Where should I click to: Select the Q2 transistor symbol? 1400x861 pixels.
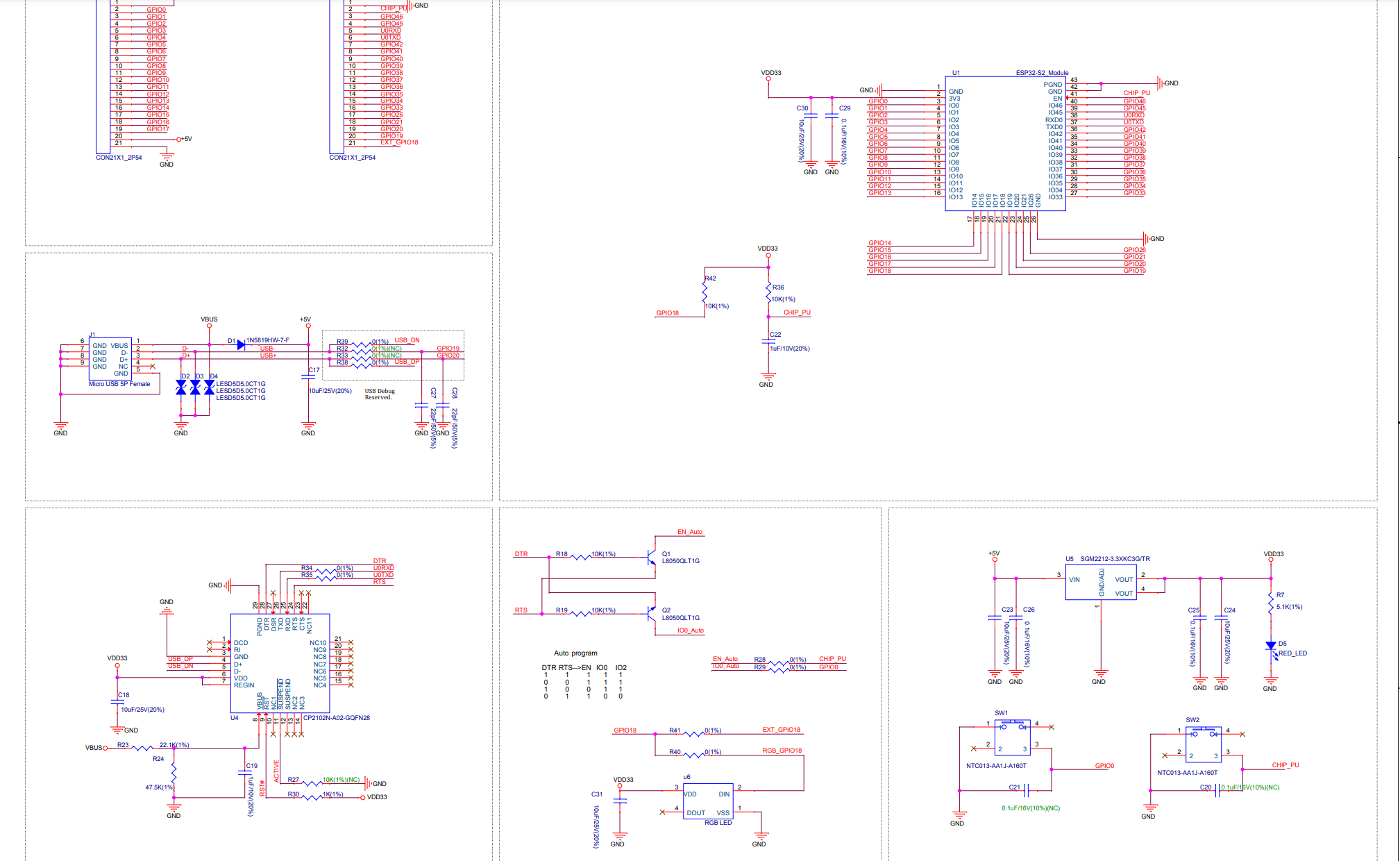[651, 613]
